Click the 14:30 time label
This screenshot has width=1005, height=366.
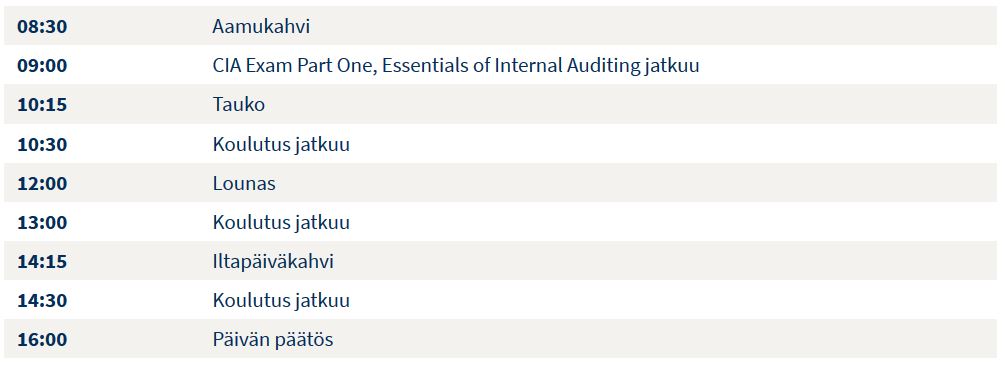click(x=42, y=301)
